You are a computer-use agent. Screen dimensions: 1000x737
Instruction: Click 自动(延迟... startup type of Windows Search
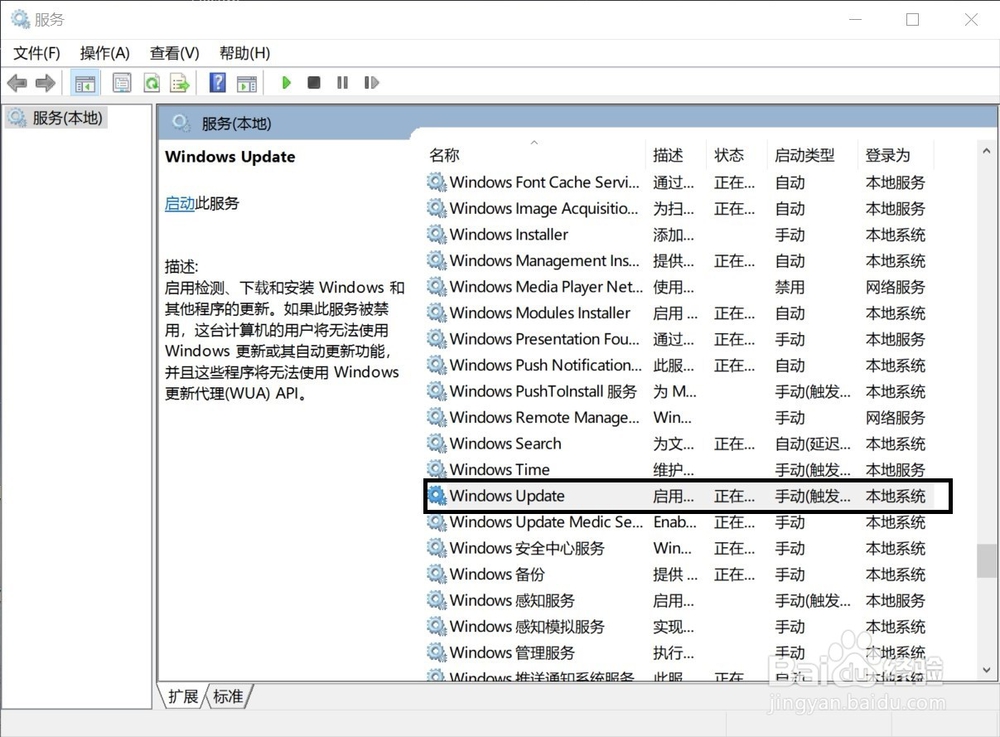(812, 444)
